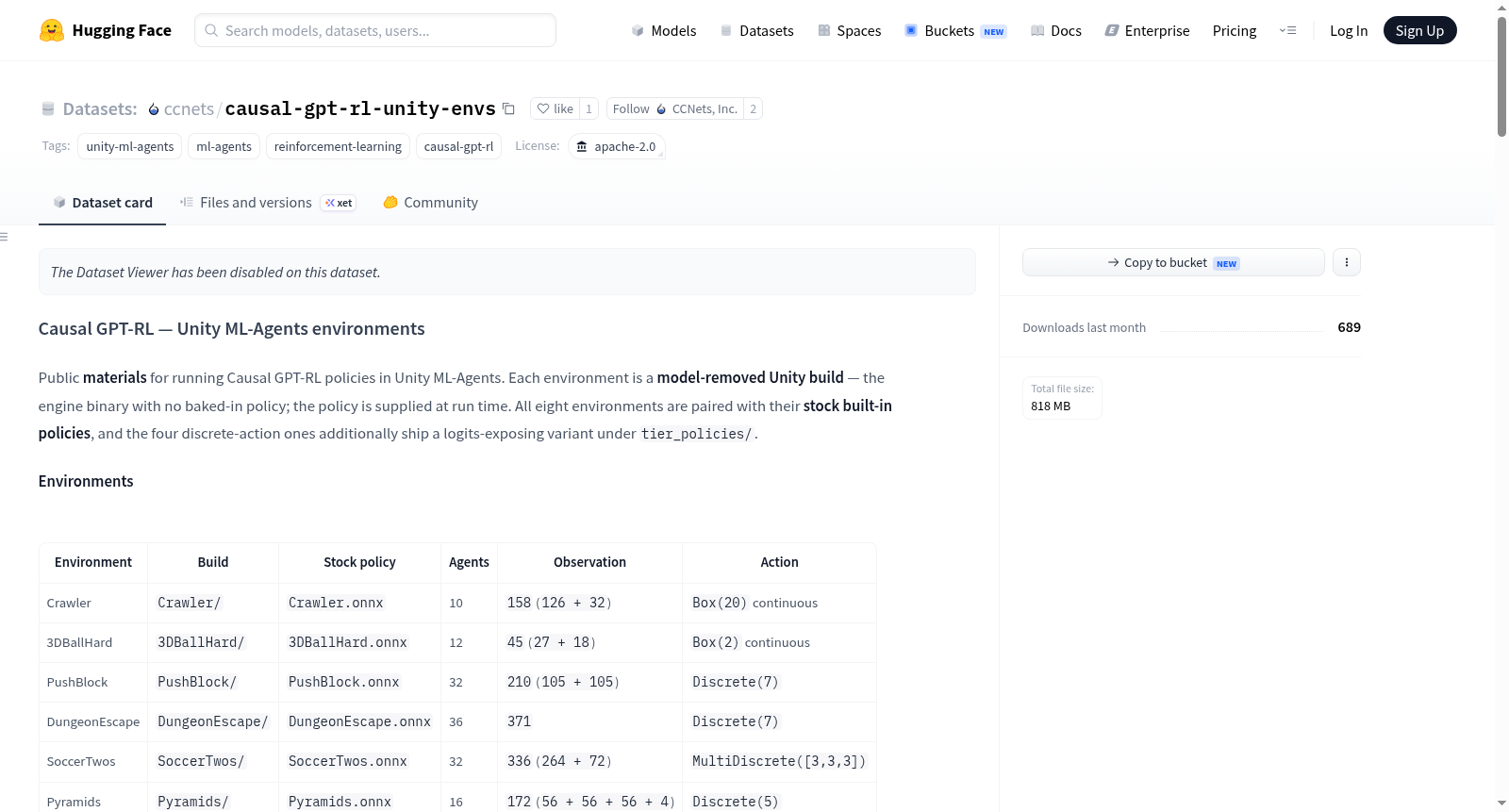This screenshot has width=1509, height=812.
Task: Open the navigation expand menu icon
Action: coord(1287,30)
